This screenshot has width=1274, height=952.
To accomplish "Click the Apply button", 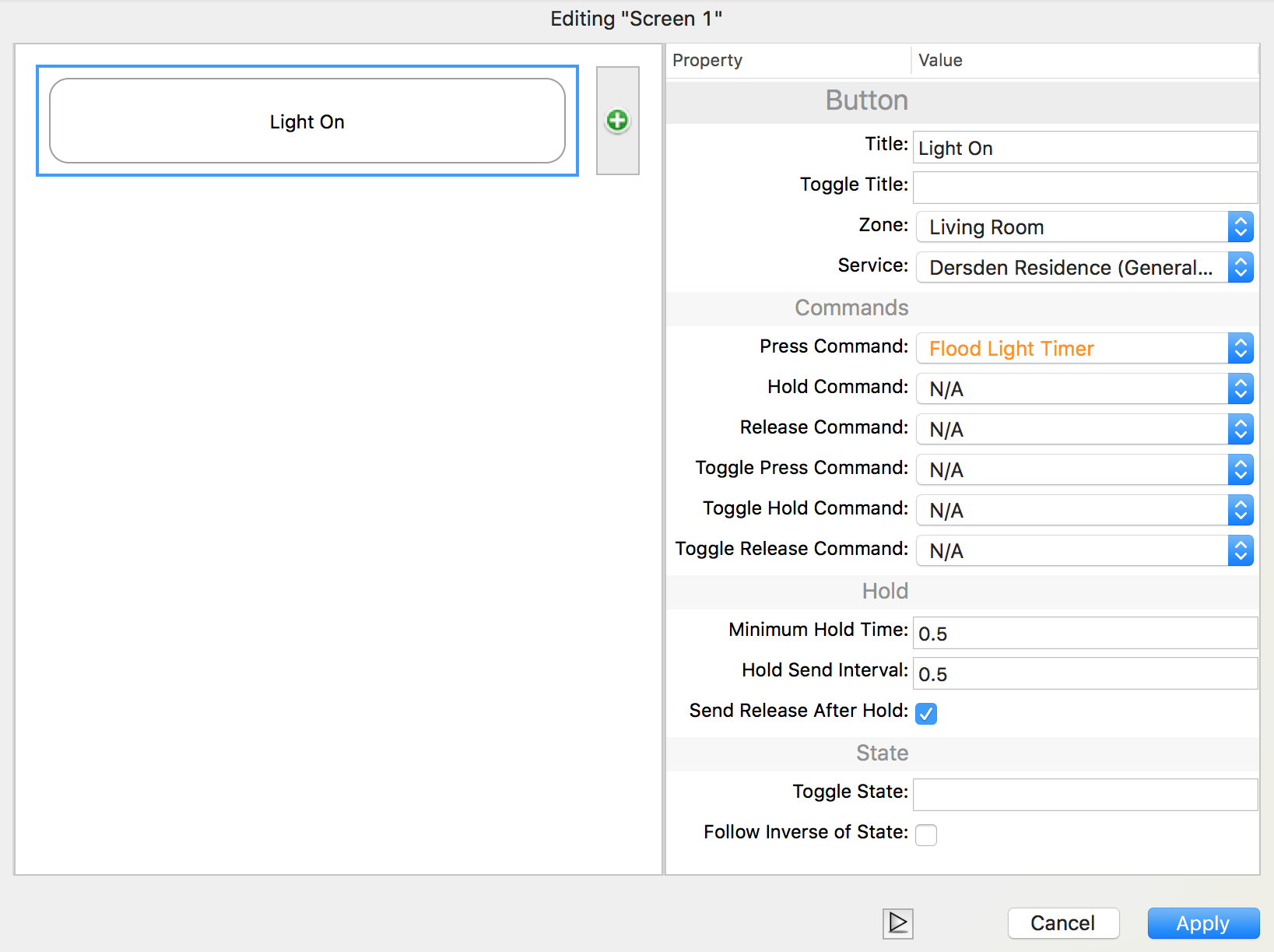I will 1202,923.
